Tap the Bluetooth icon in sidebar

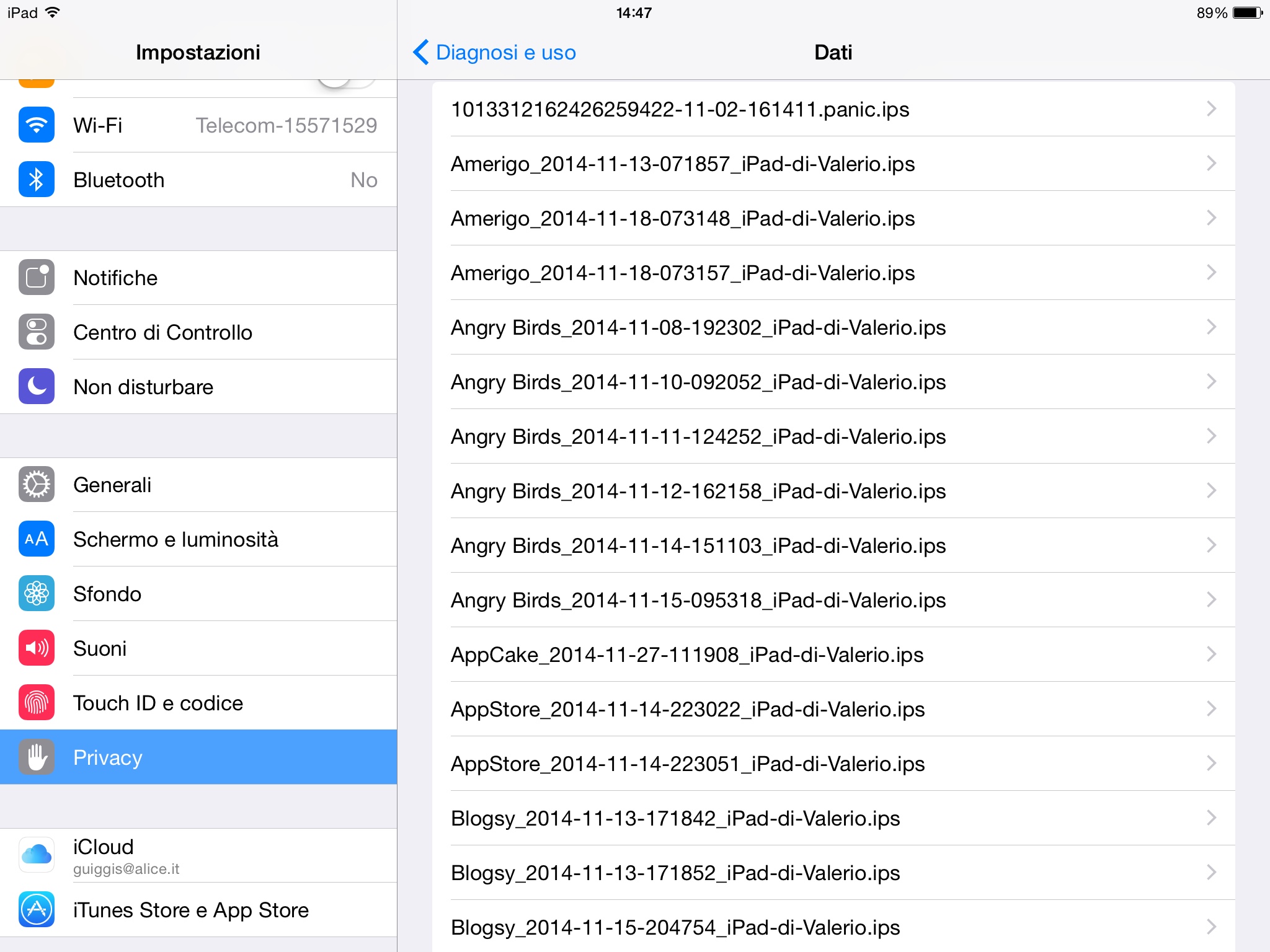(x=37, y=180)
